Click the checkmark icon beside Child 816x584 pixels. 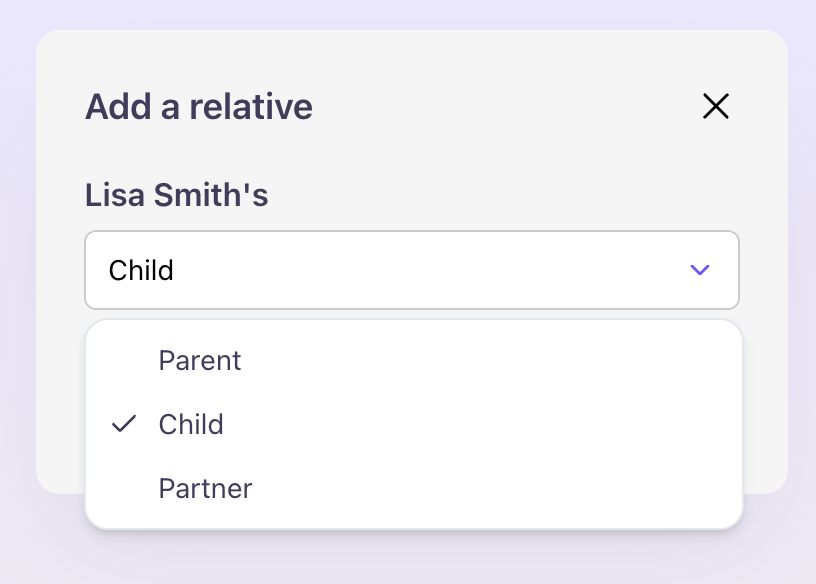tap(124, 424)
